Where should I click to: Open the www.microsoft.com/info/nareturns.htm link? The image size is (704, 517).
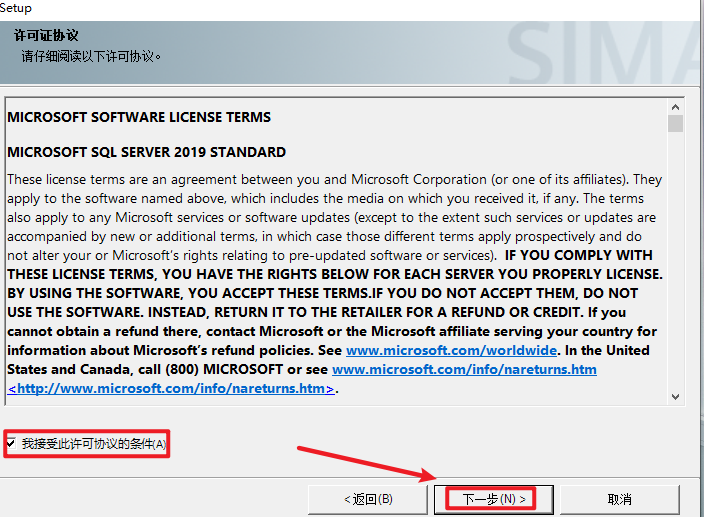pos(464,369)
